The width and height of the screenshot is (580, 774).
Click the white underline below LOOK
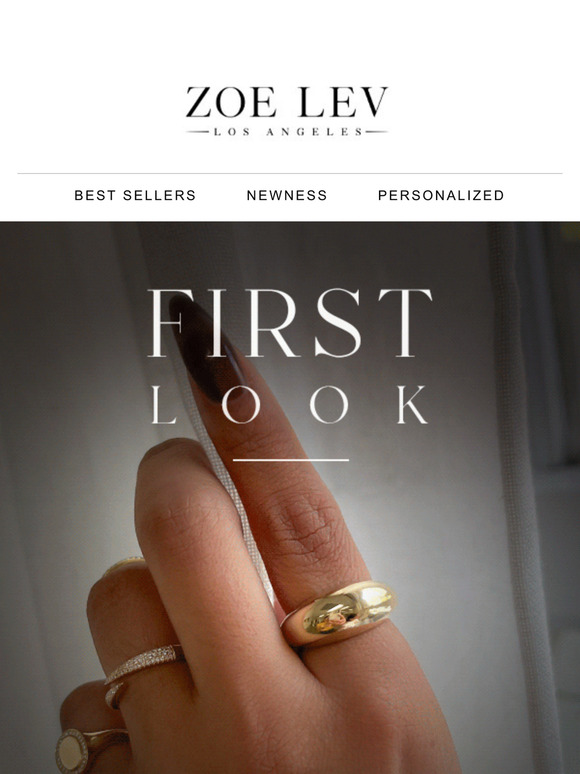pos(291,460)
